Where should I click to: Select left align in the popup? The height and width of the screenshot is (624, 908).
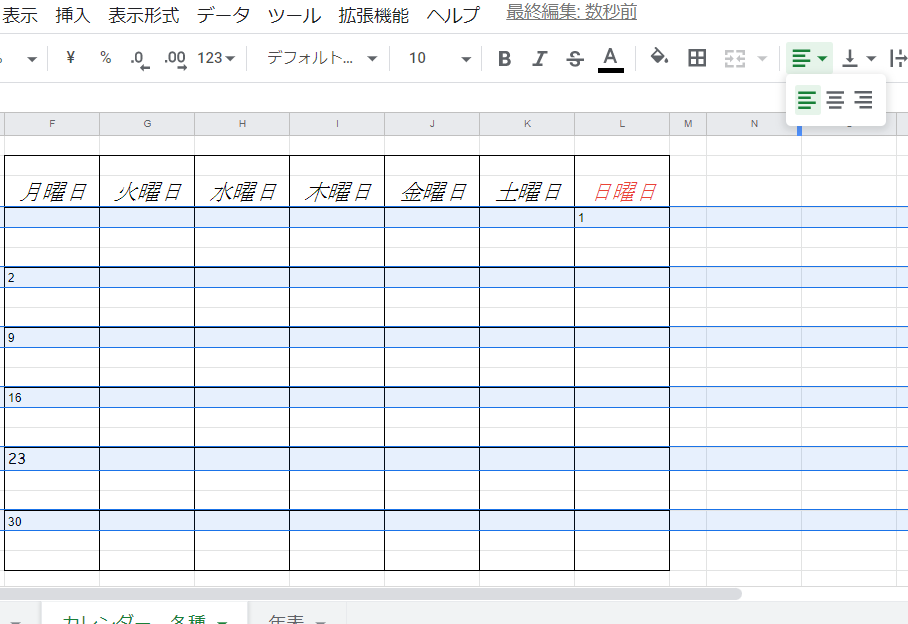[x=807, y=100]
